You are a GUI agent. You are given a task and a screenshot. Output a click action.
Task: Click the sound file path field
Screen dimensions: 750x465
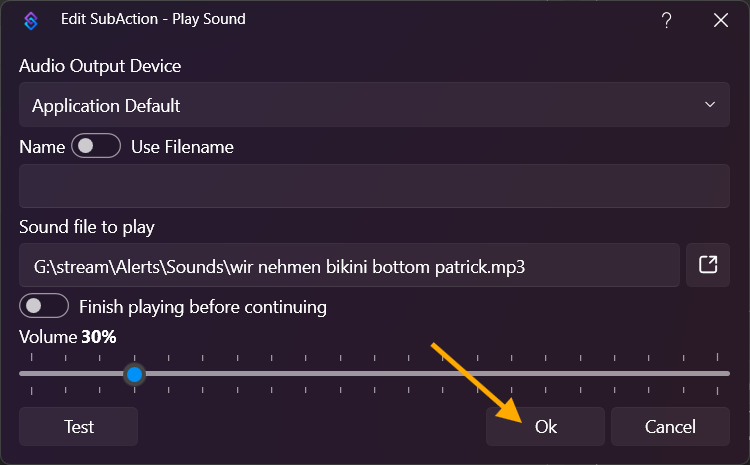(x=349, y=266)
